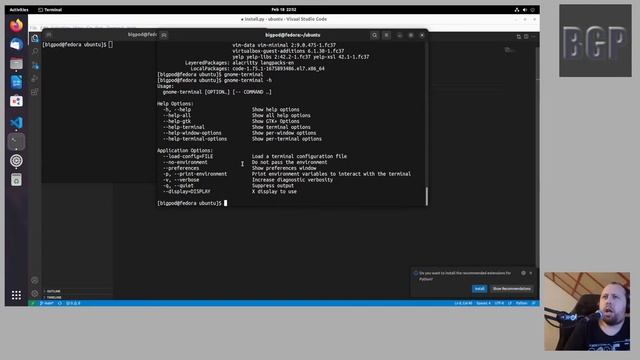Open VS Code Source Control activity icon
Viewport: 640px width, 360px height.
click(x=35, y=65)
